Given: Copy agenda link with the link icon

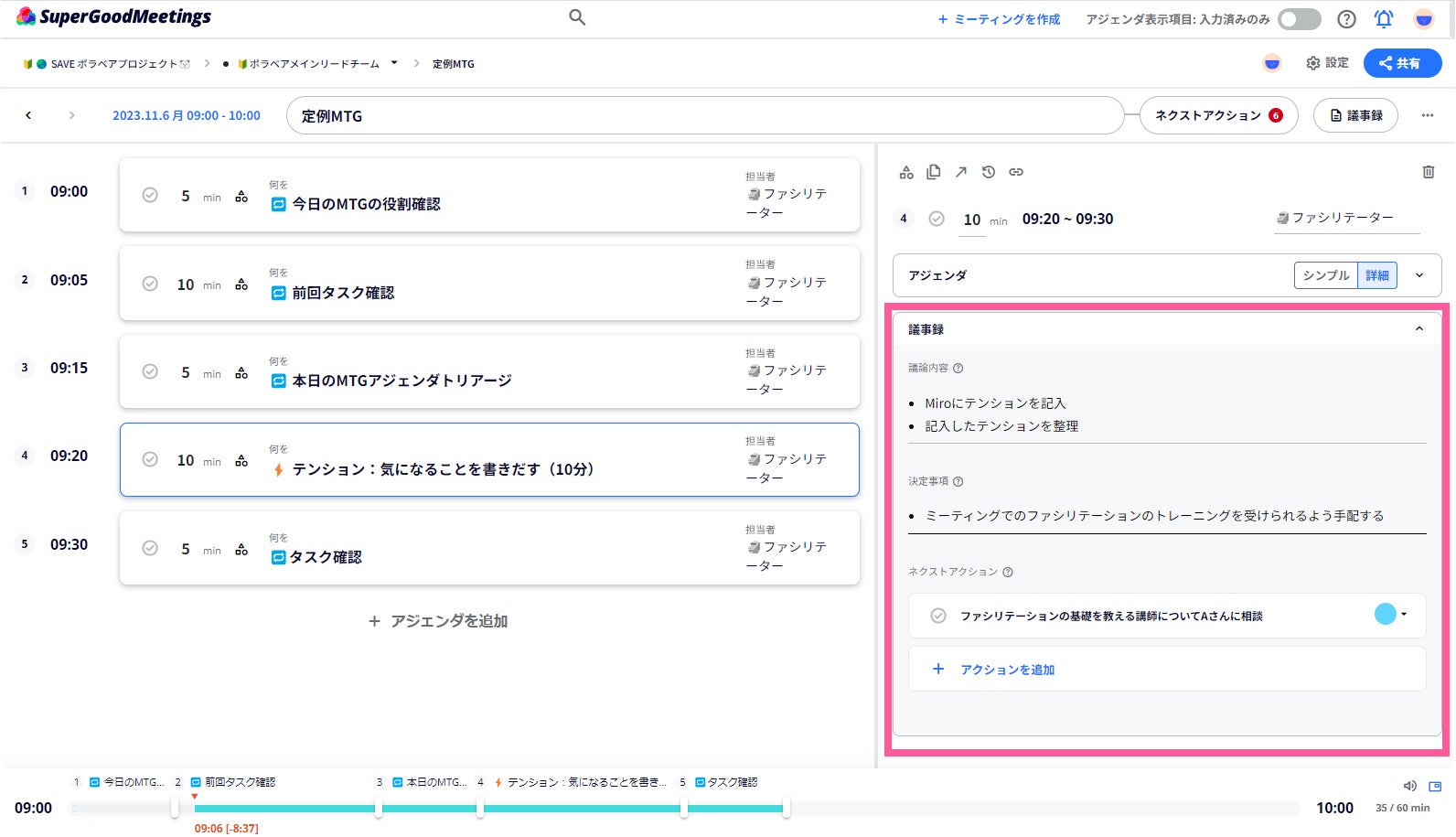Looking at the screenshot, I should pos(1016,172).
